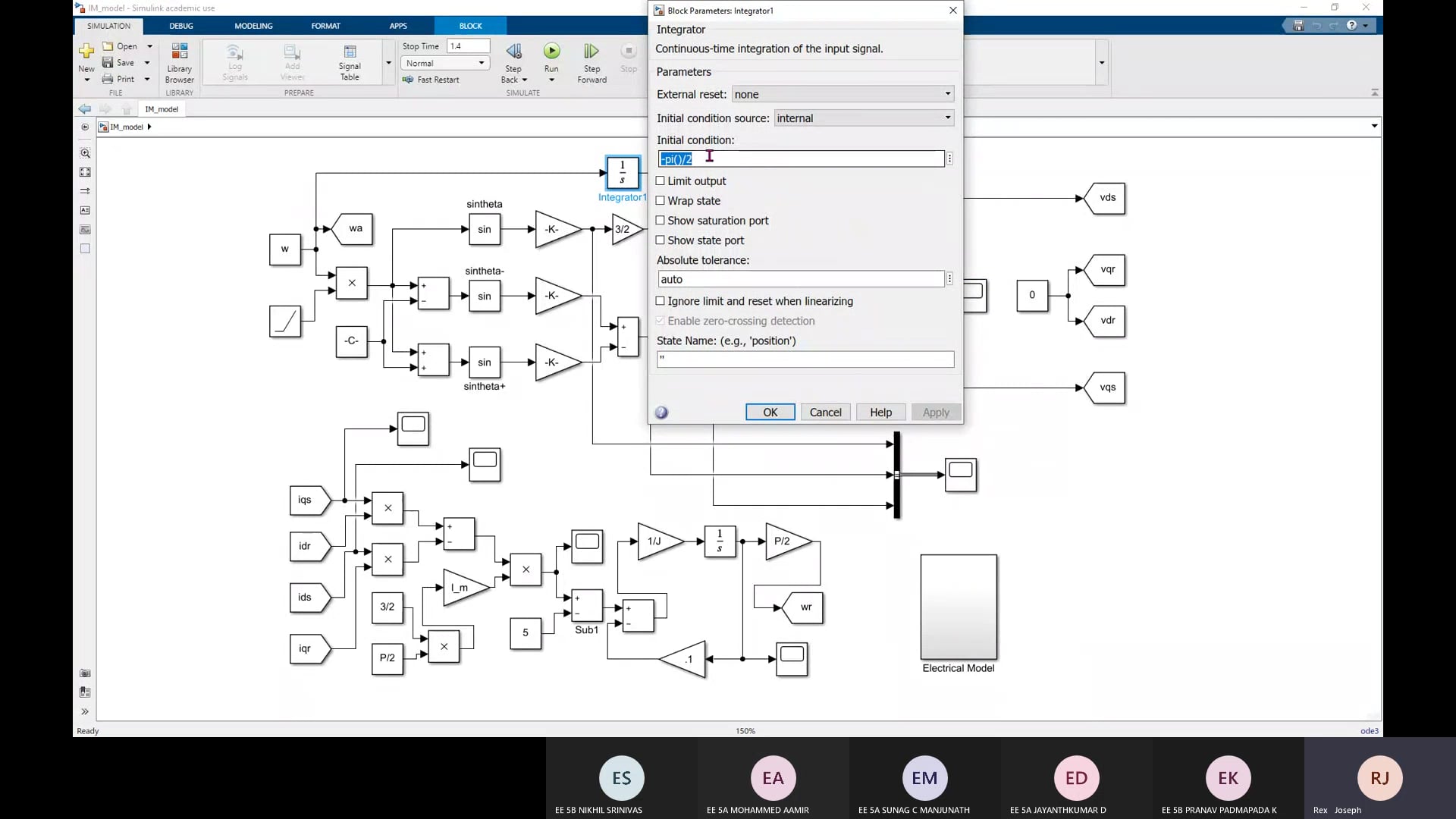Click OK in Block Parameters dialog
The height and width of the screenshot is (819, 1456).
770,413
